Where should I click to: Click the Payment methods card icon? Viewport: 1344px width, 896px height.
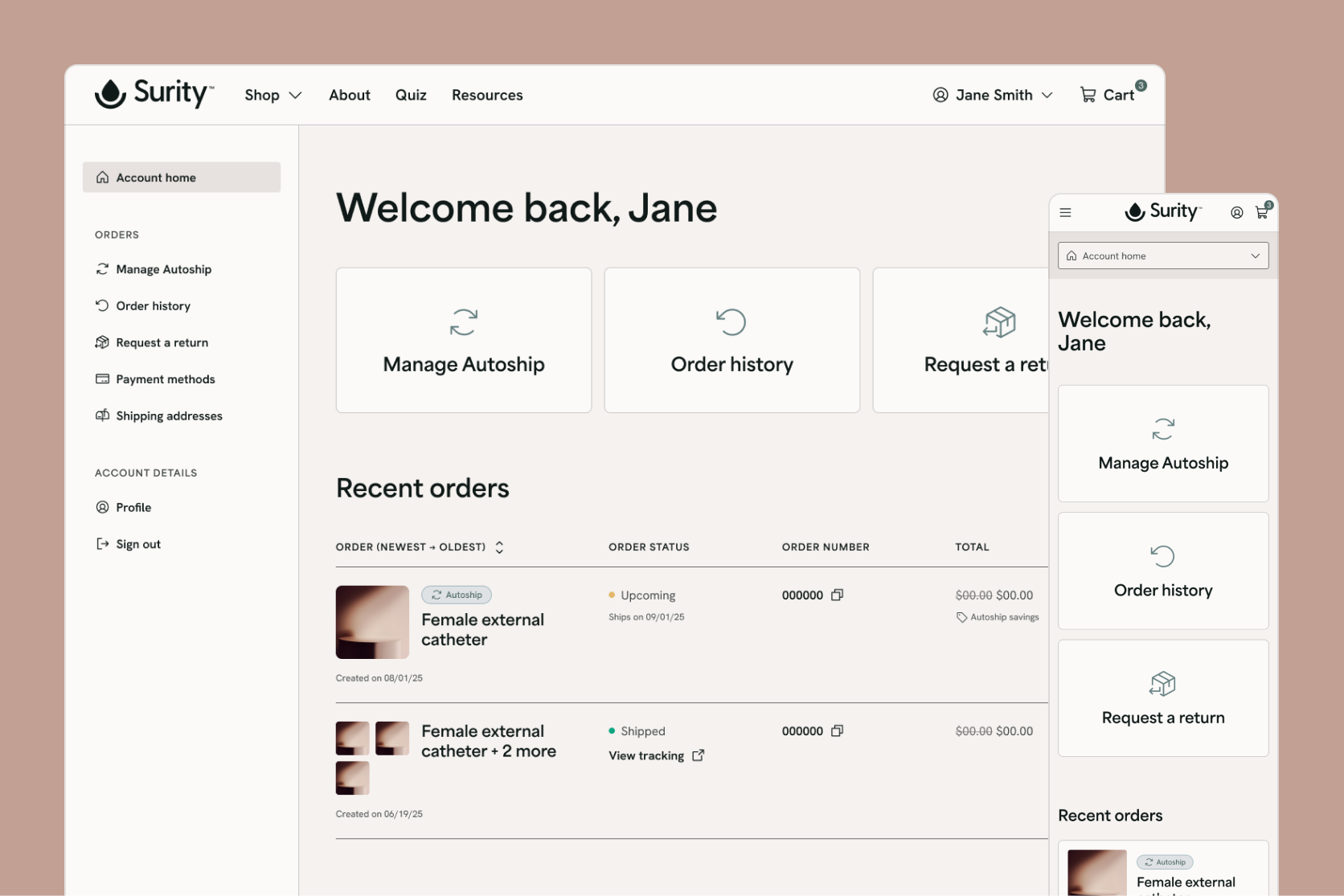pyautogui.click(x=102, y=378)
